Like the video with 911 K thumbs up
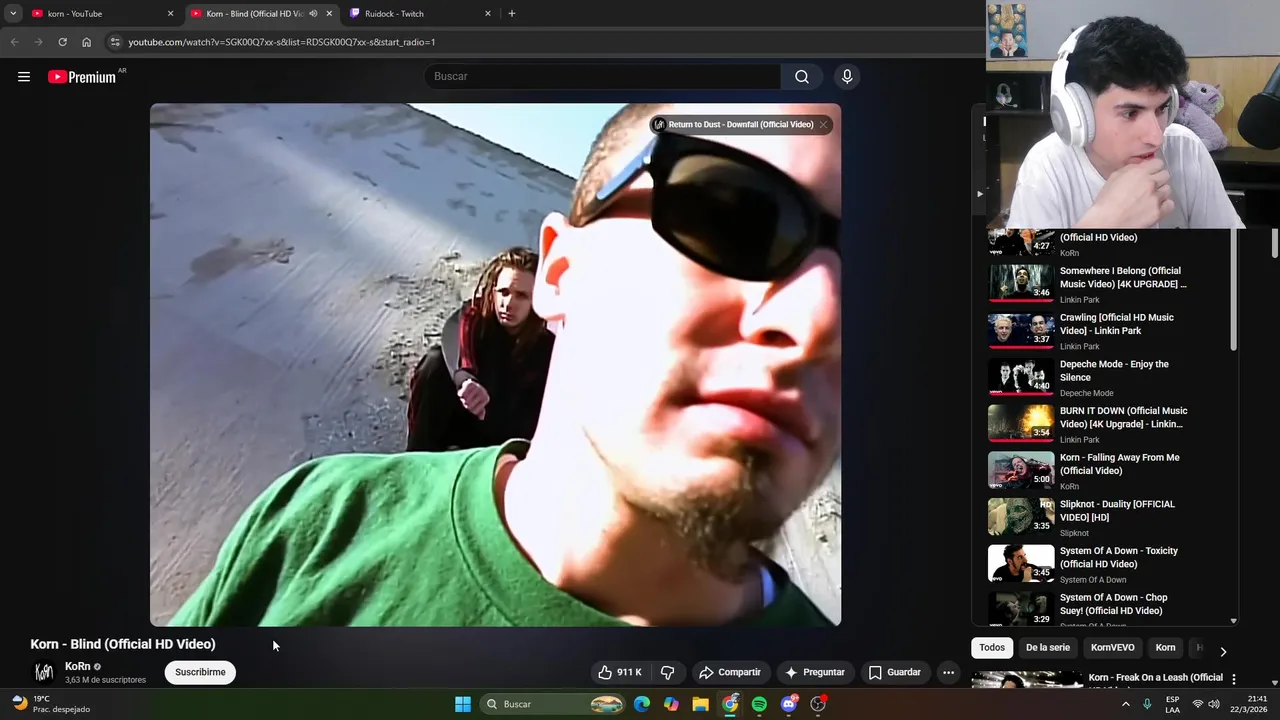 (620, 672)
